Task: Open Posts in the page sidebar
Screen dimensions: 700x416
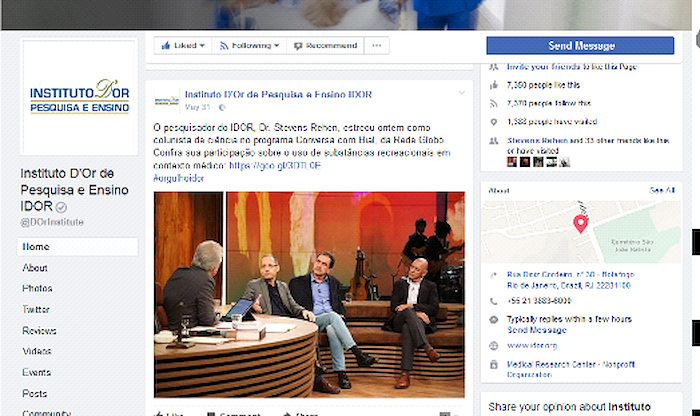Action: (x=34, y=394)
